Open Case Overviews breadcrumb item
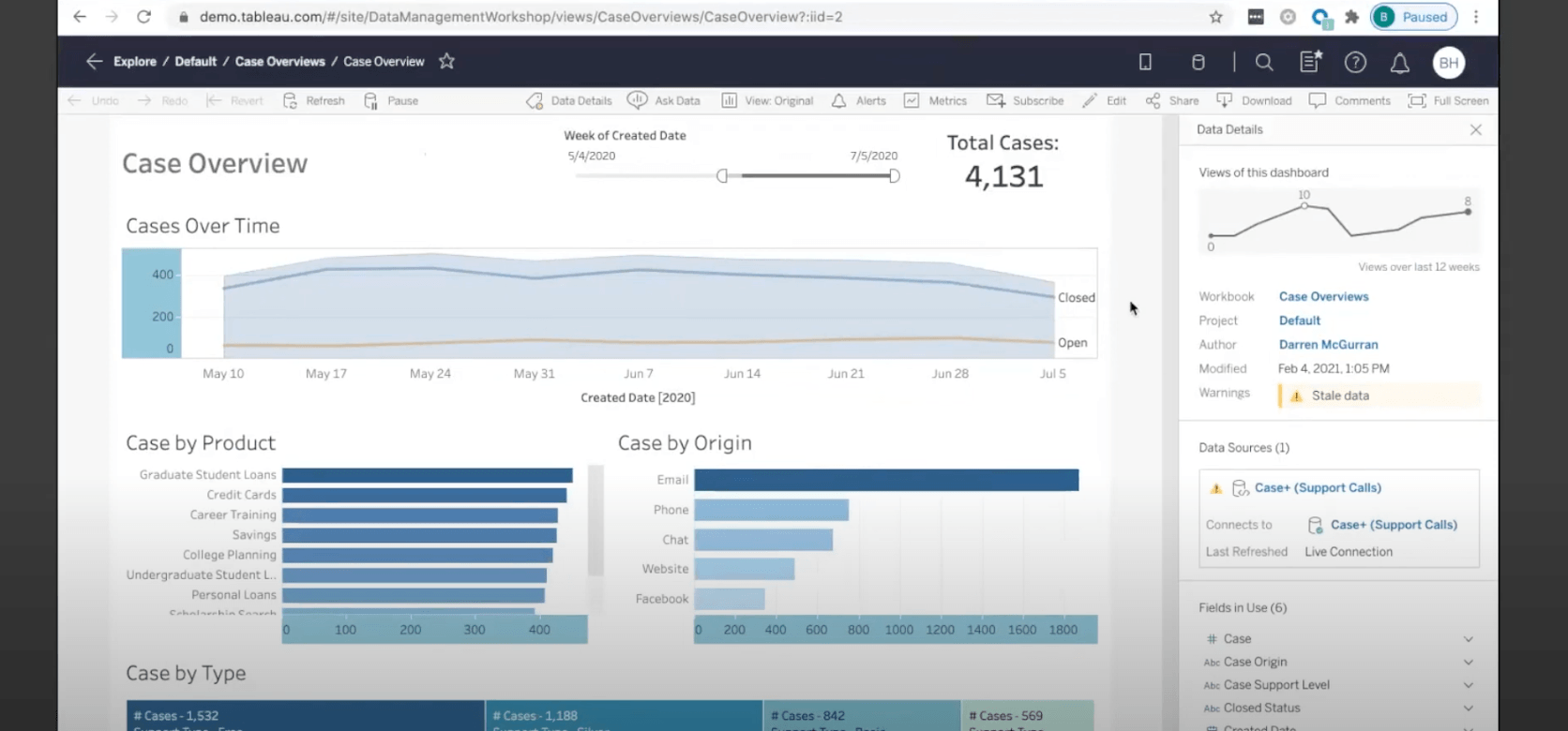The image size is (1568, 731). (279, 62)
